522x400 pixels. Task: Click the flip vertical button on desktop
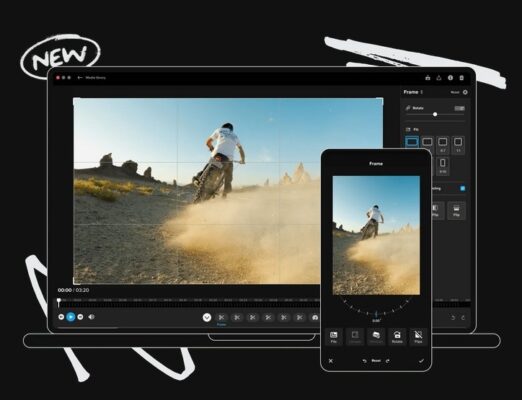pos(456,211)
